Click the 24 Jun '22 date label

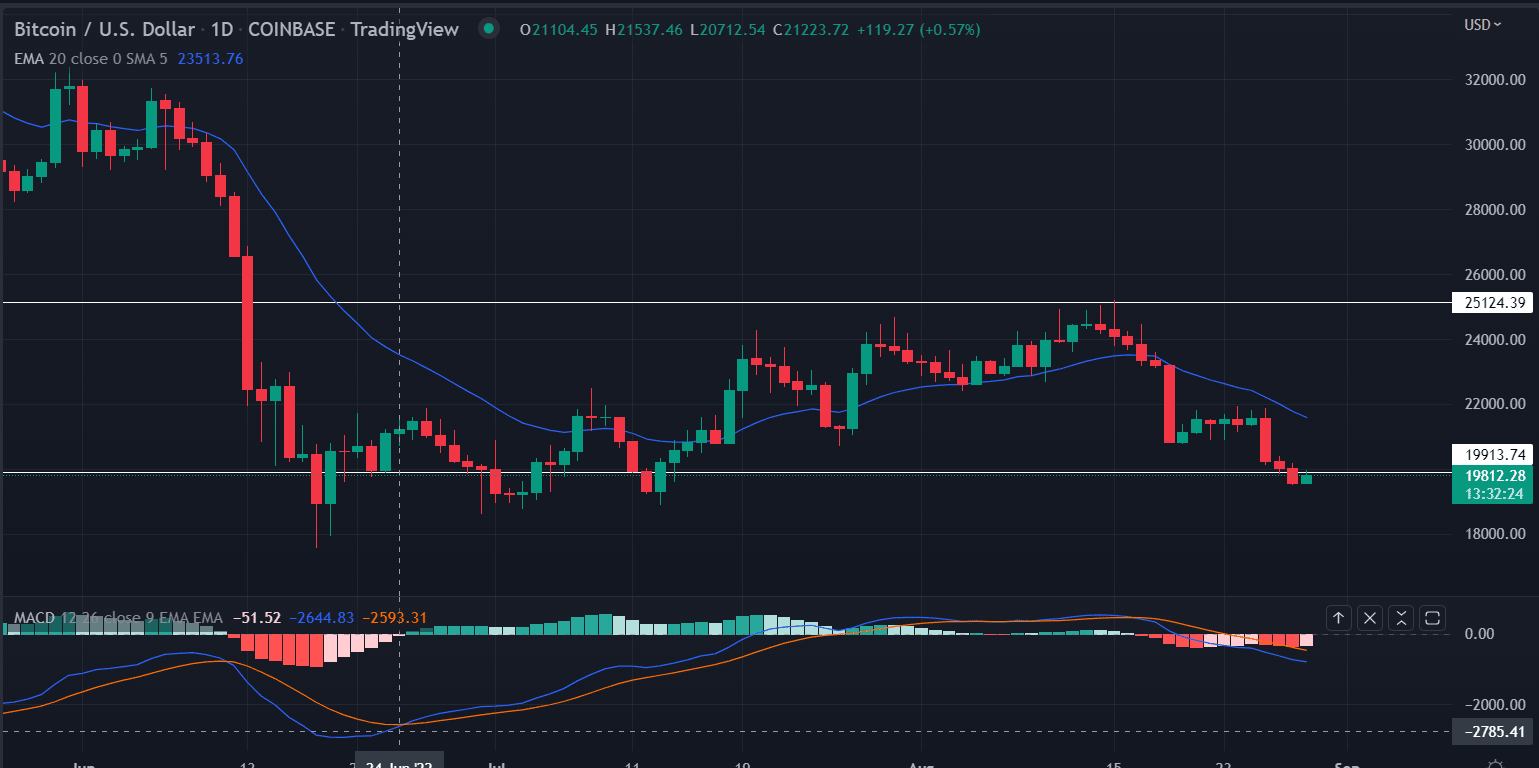398,762
